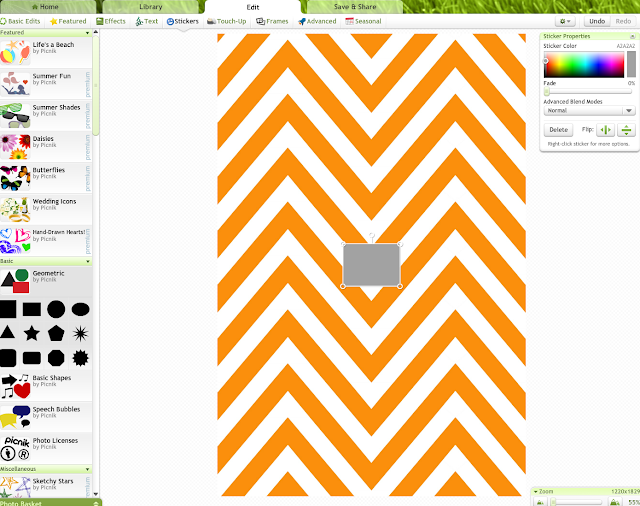
Task: Click the zoom in mountain icon
Action: pos(614,502)
